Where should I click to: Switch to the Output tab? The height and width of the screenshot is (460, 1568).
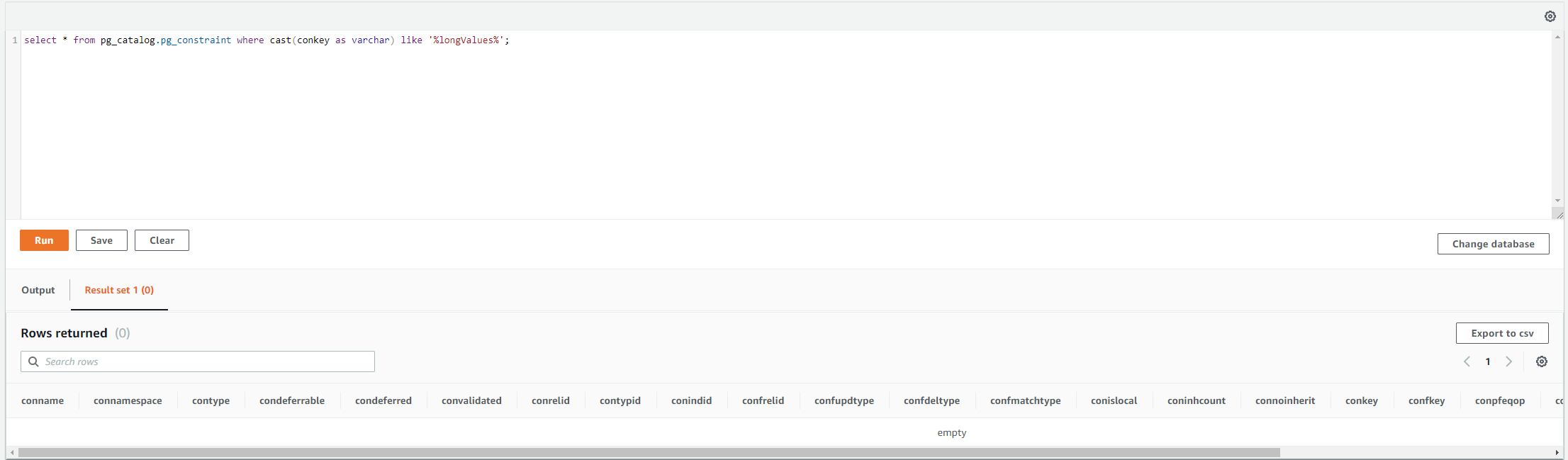(x=38, y=290)
